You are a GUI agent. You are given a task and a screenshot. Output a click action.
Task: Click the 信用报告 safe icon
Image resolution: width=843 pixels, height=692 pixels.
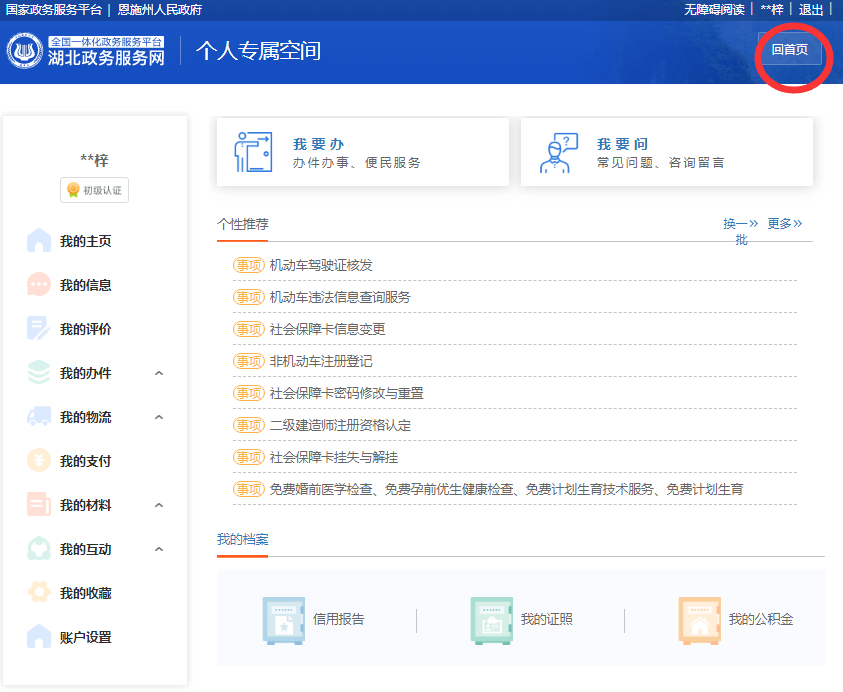283,620
